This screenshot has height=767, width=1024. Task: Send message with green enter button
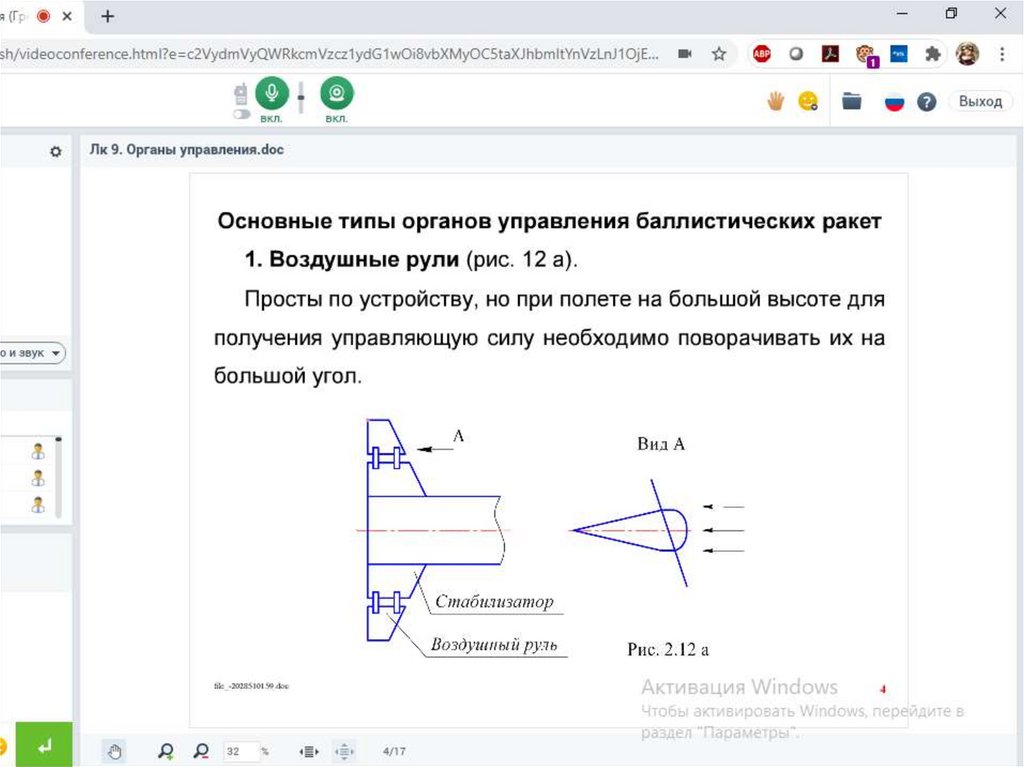[44, 745]
